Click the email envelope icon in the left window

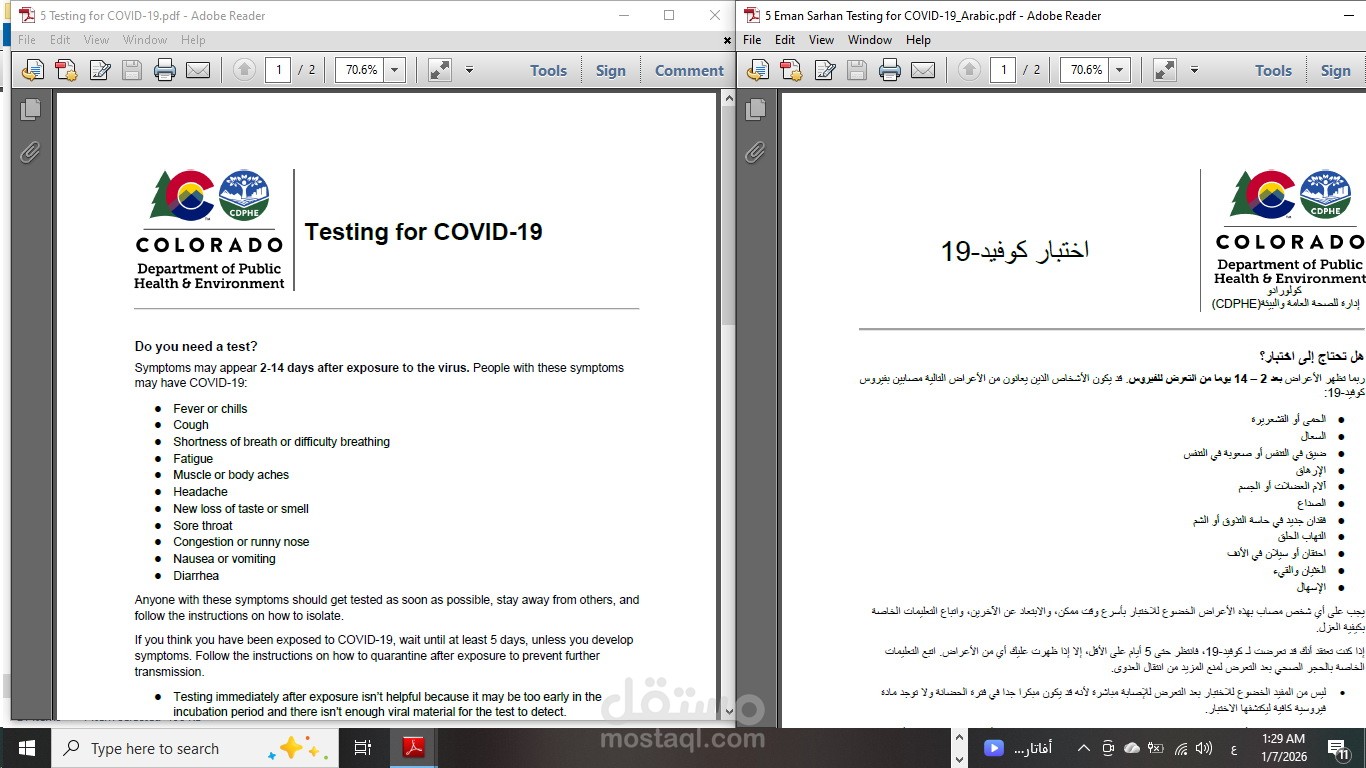[198, 70]
